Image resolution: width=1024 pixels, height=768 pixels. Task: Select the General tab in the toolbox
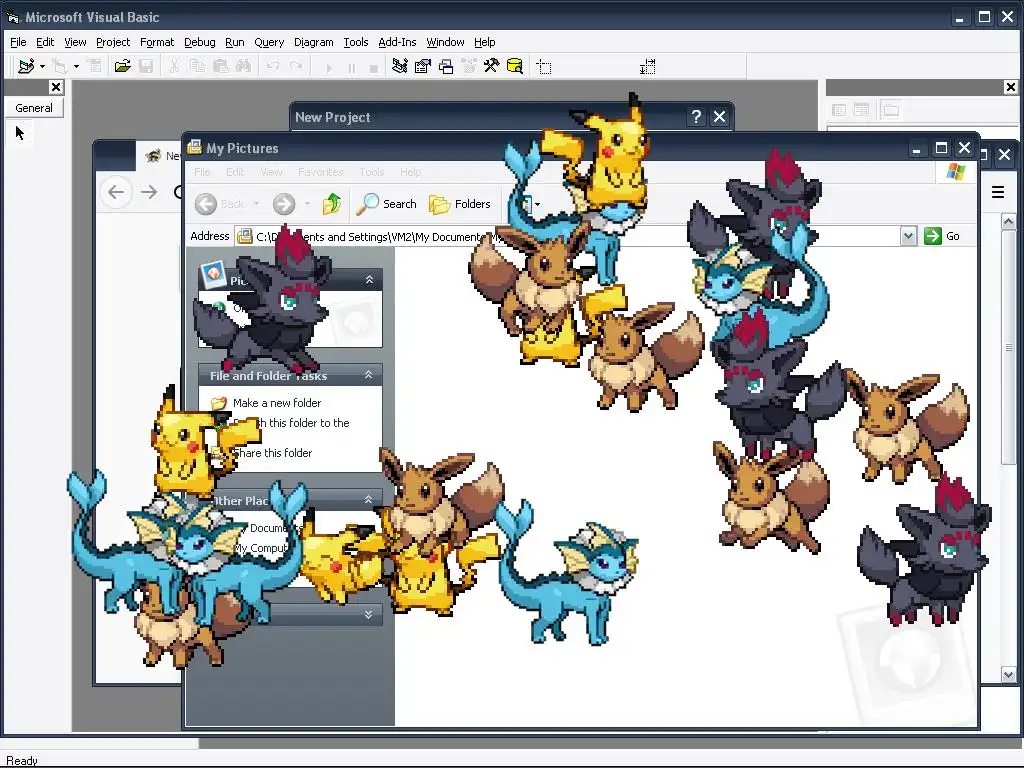coord(34,108)
